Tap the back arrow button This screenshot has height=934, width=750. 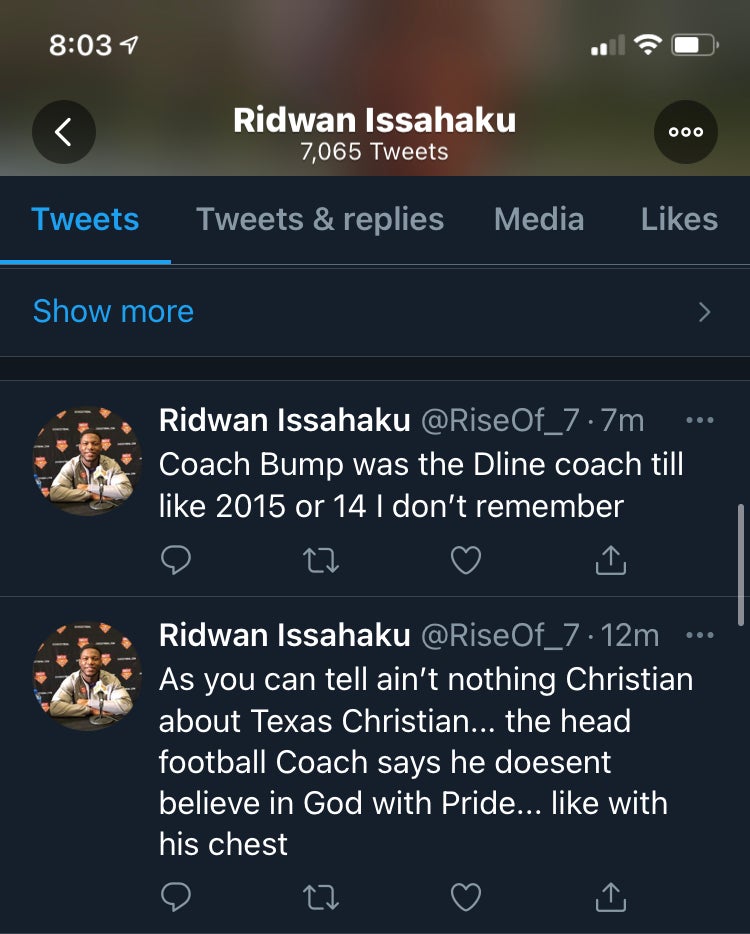pos(64,131)
